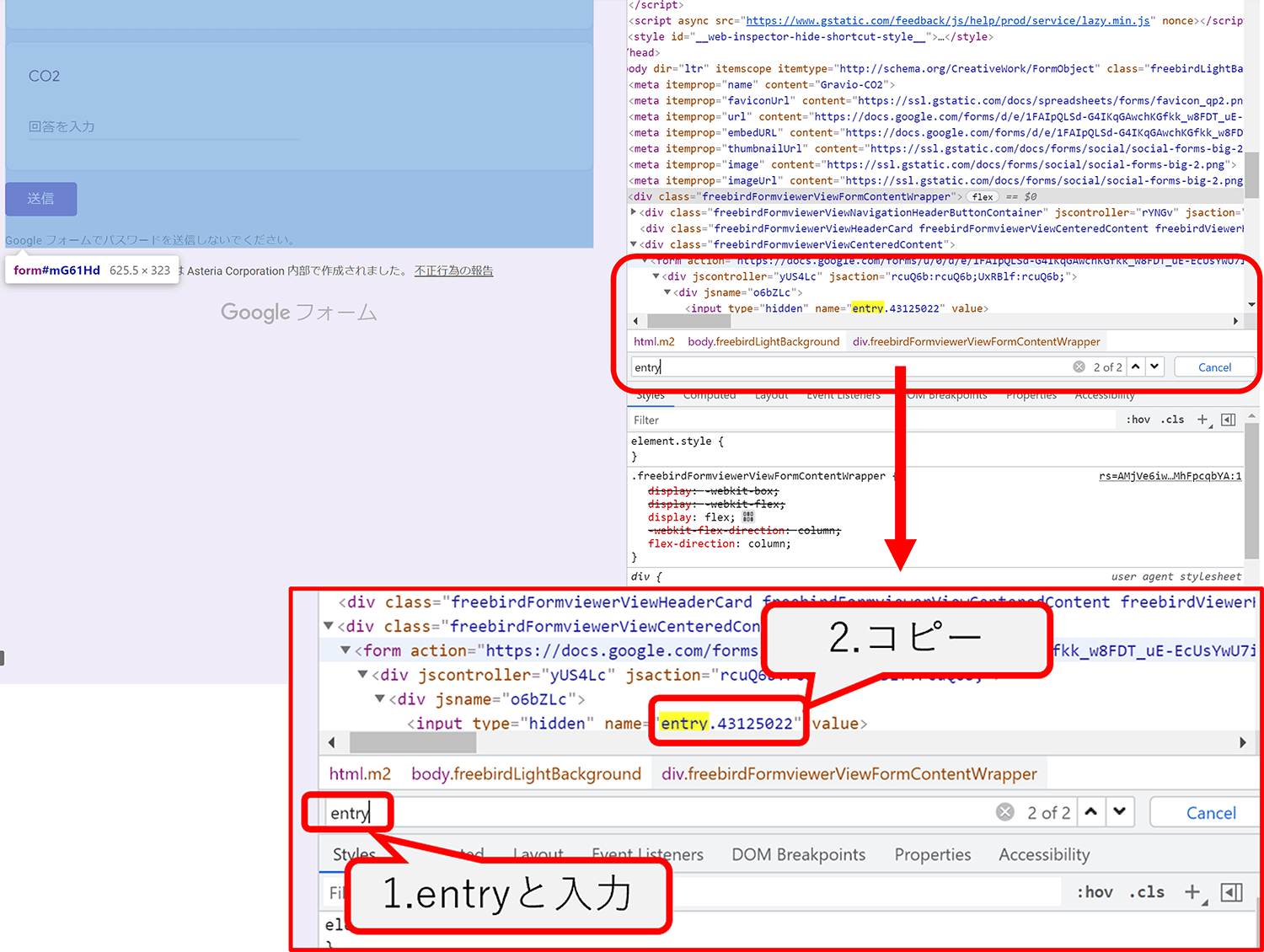Collapse FormviewerViewCenteredContent div in the enlarged inset

(x=329, y=626)
